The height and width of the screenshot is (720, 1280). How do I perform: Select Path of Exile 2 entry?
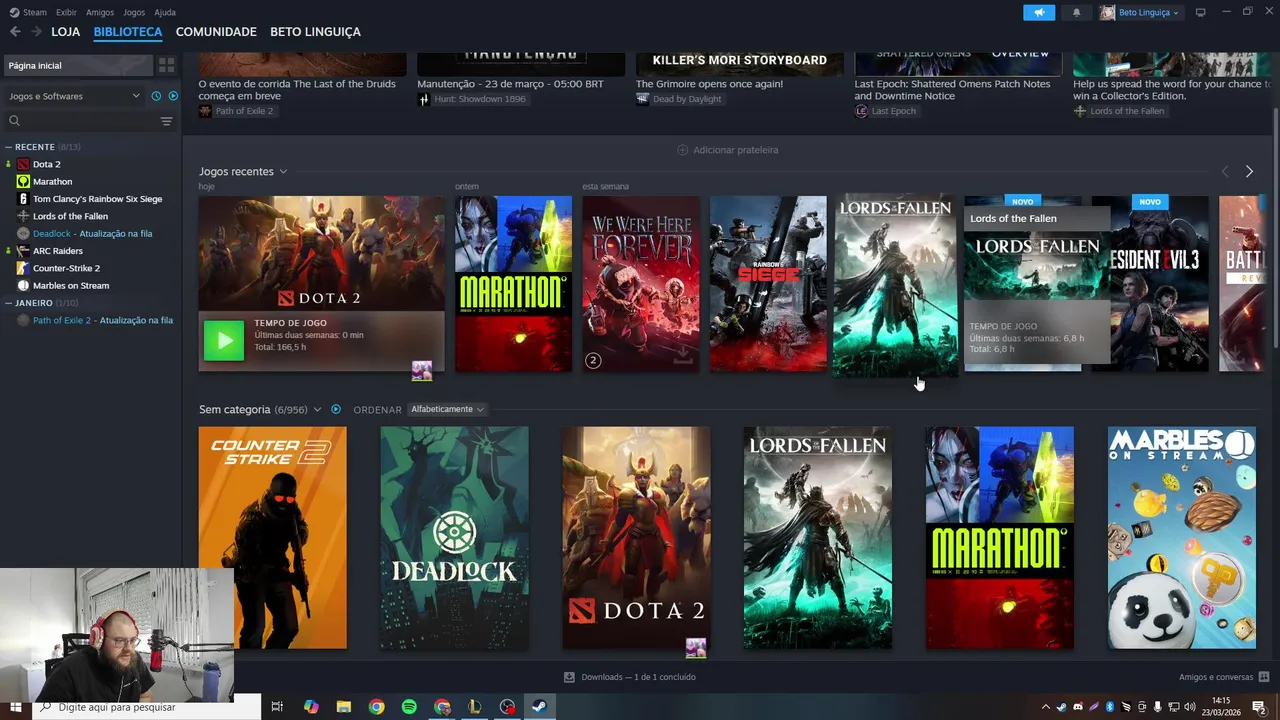(x=102, y=320)
